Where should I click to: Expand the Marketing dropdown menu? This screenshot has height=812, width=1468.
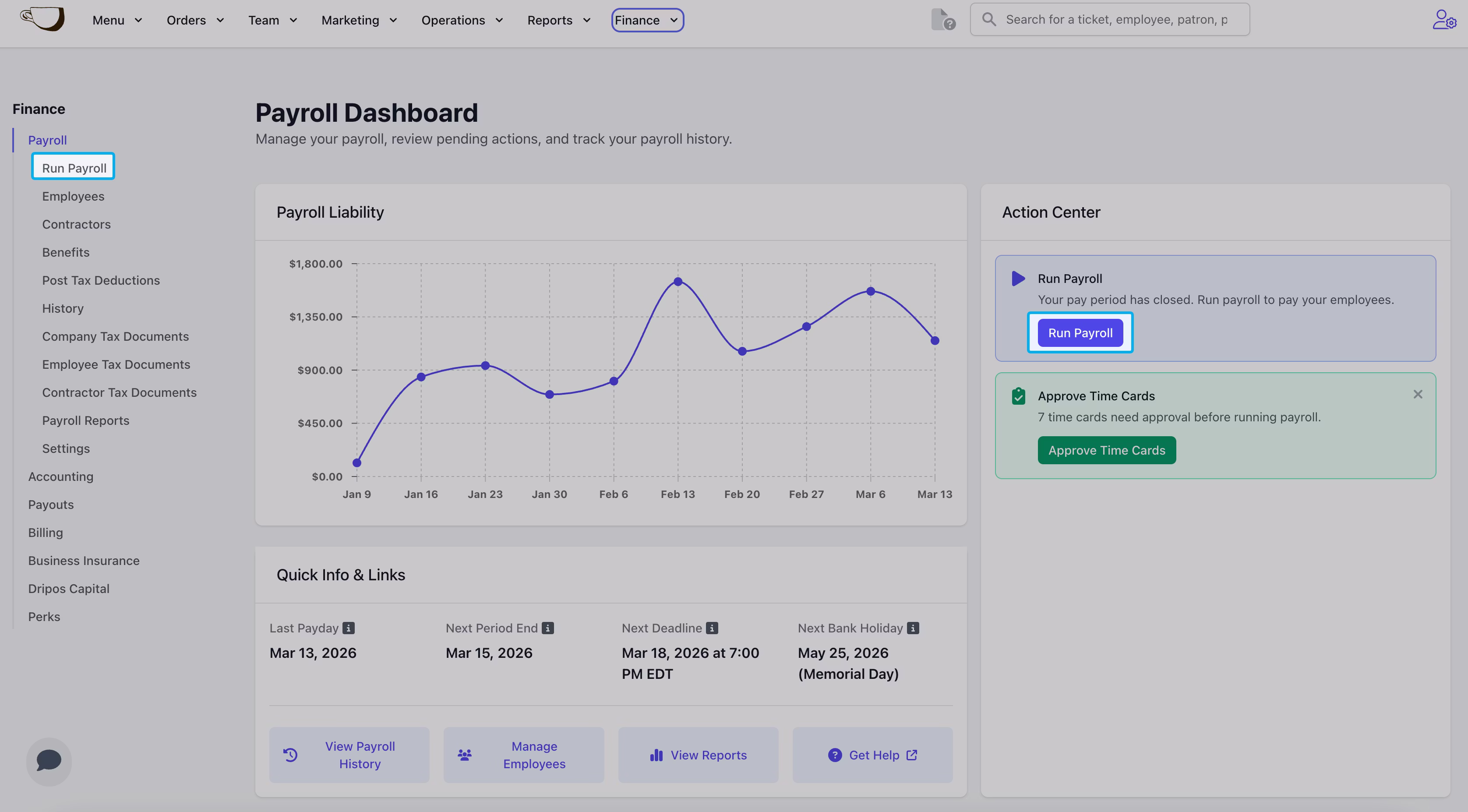(359, 21)
